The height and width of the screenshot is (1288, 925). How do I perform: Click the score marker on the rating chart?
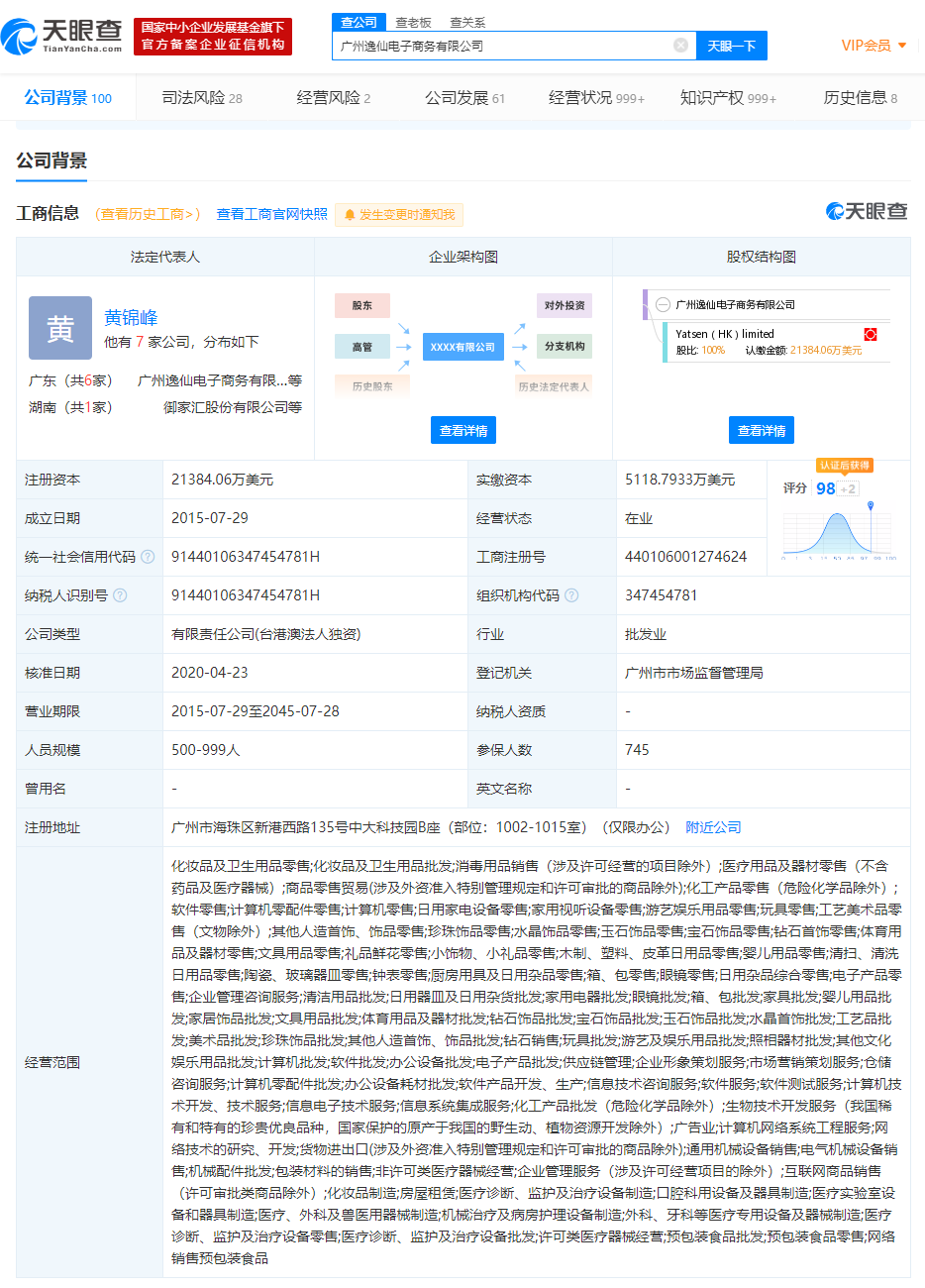pos(871,506)
